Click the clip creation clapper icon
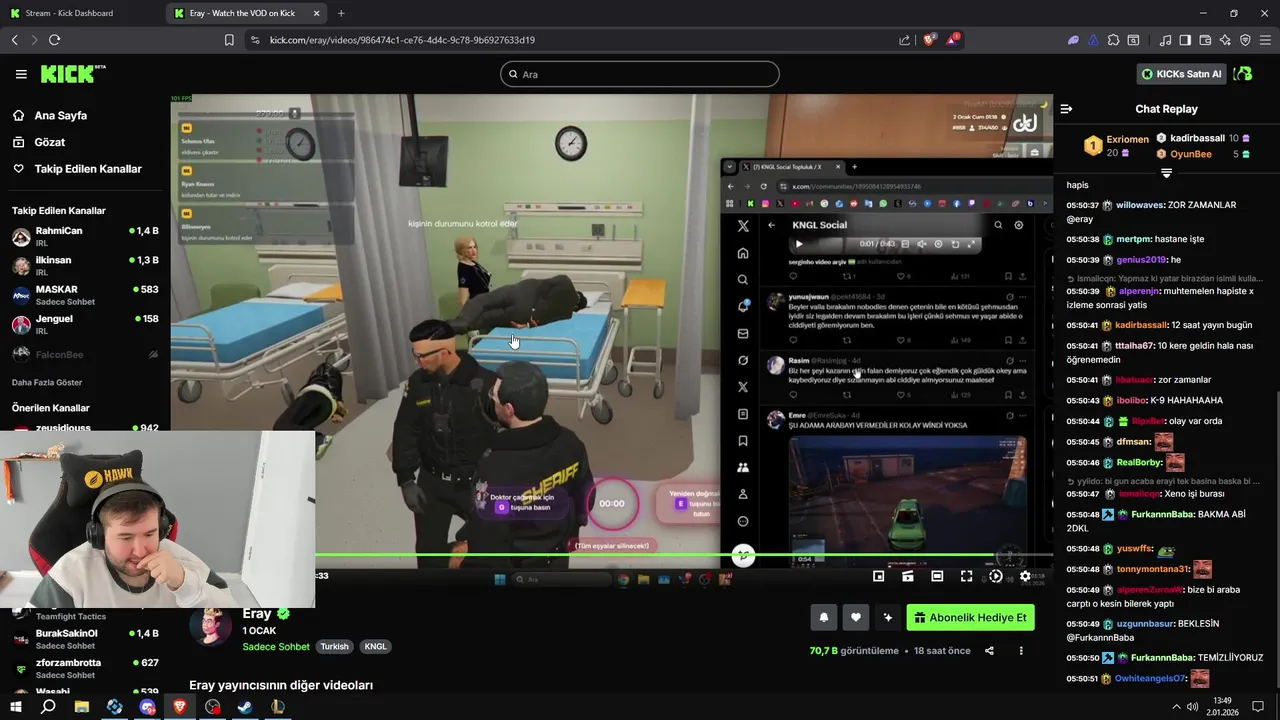This screenshot has height=720, width=1280. (907, 576)
